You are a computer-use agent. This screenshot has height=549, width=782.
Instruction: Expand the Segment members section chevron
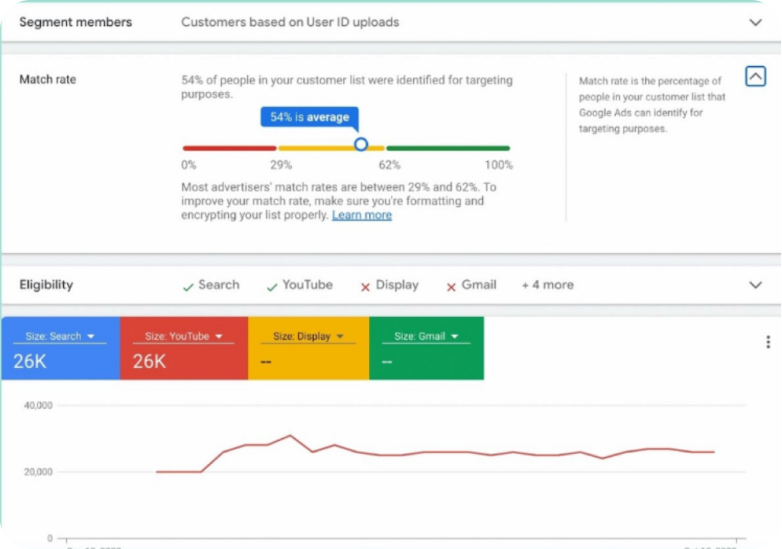pyautogui.click(x=755, y=22)
